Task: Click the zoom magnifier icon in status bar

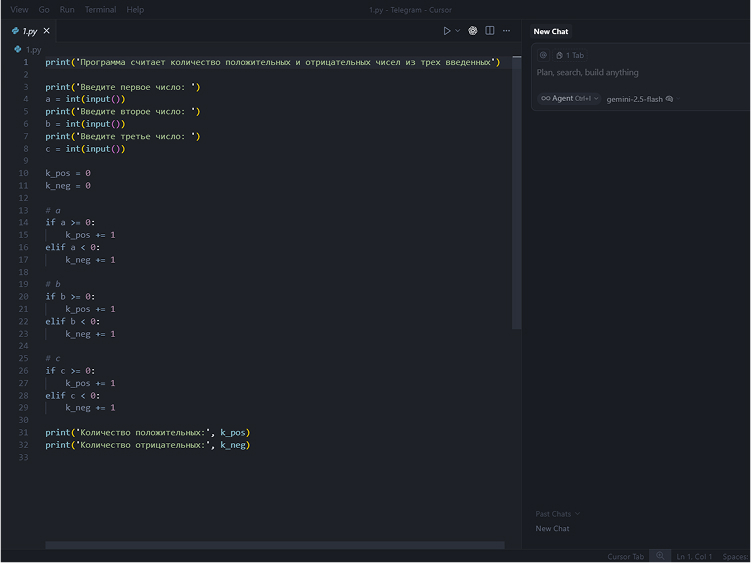Action: point(660,556)
